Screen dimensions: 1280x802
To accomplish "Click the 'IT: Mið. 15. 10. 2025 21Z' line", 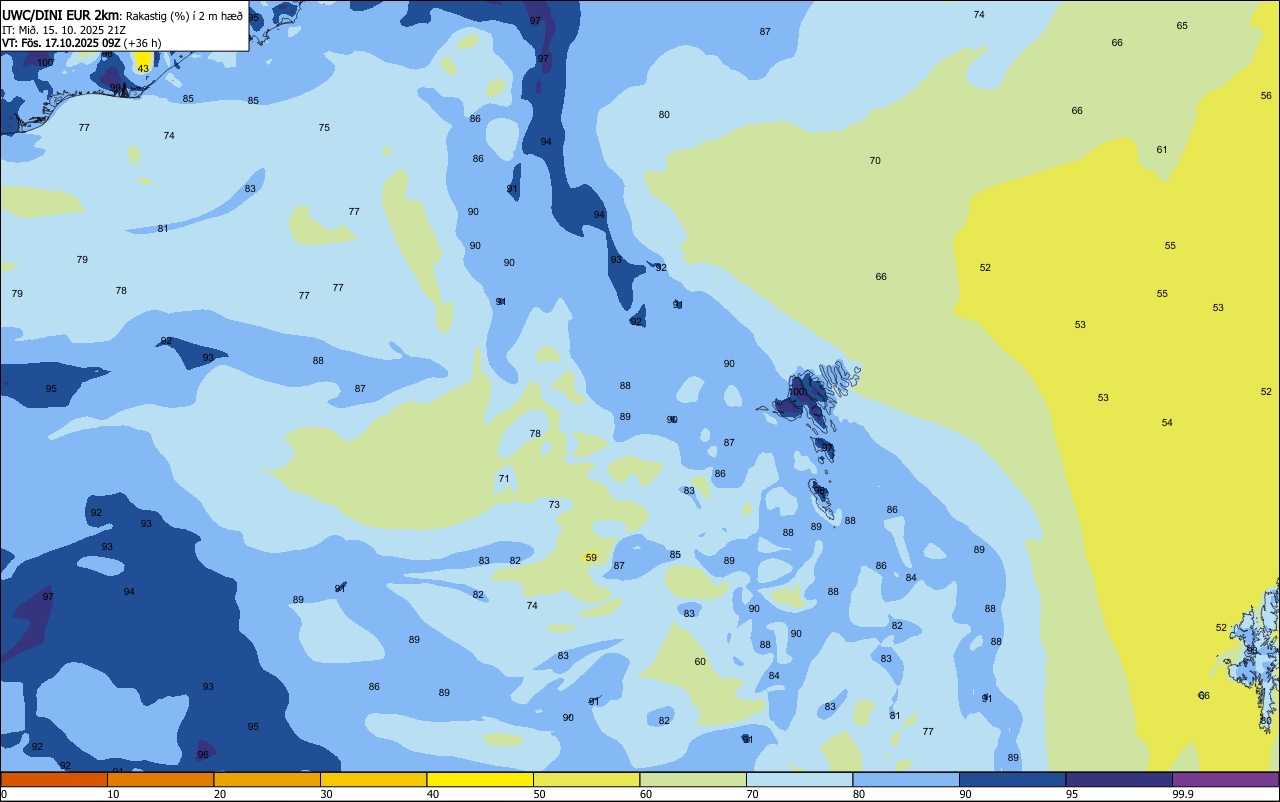I will 63,30.
